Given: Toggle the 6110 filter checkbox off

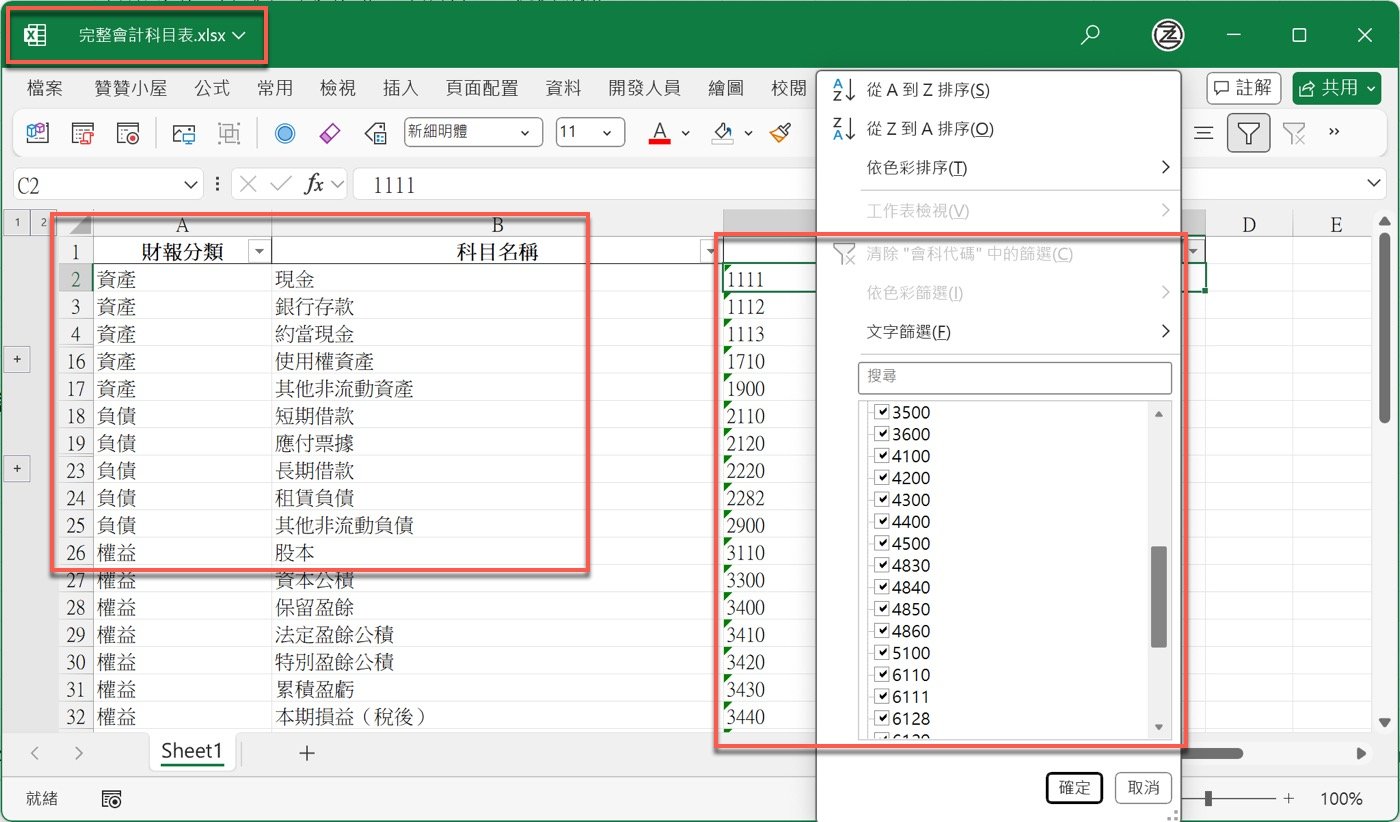Looking at the screenshot, I should click(x=881, y=674).
